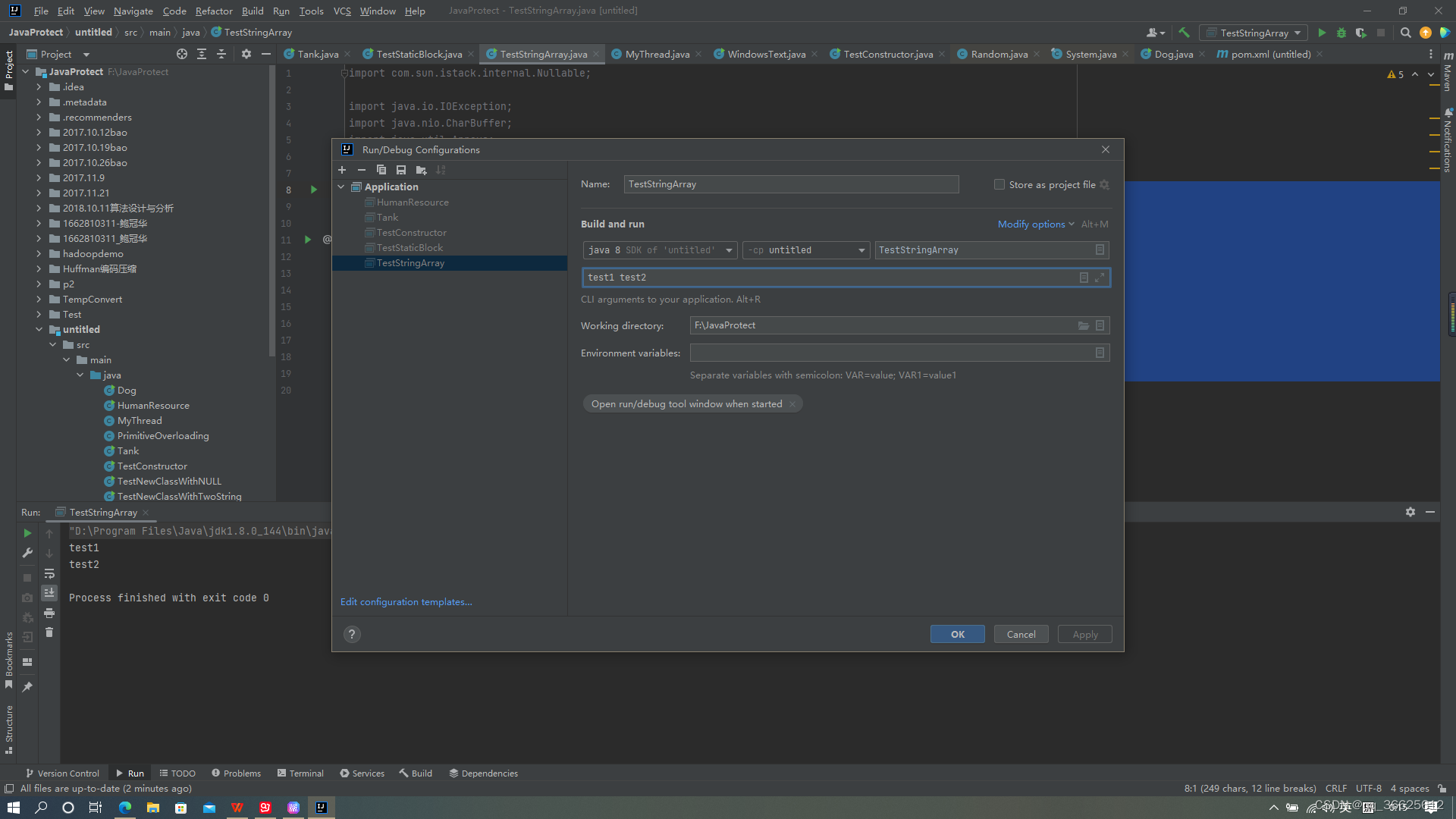Open Terminal tool window tab
The height and width of the screenshot is (819, 1456).
[300, 773]
